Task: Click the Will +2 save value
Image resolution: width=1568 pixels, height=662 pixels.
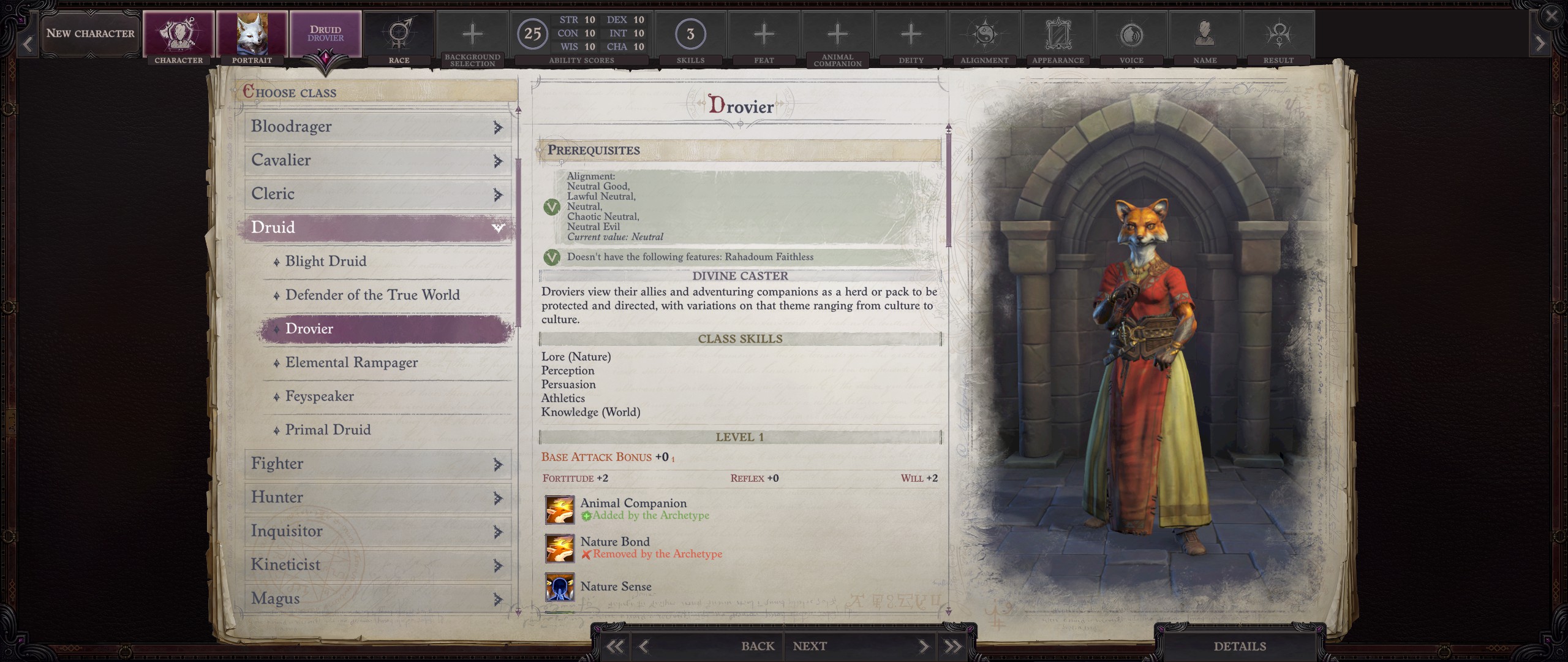Action: (919, 478)
